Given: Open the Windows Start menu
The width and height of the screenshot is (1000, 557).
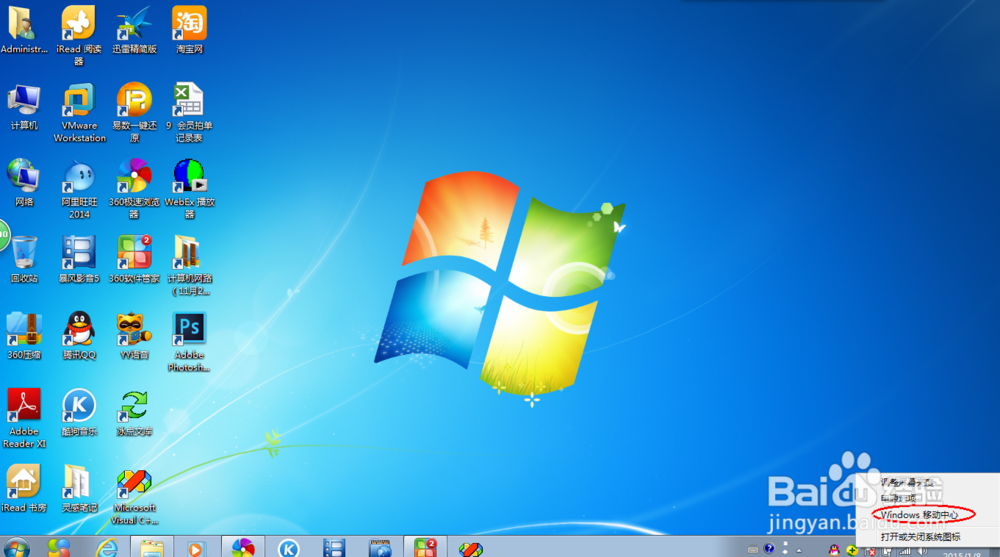Looking at the screenshot, I should pyautogui.click(x=17, y=547).
